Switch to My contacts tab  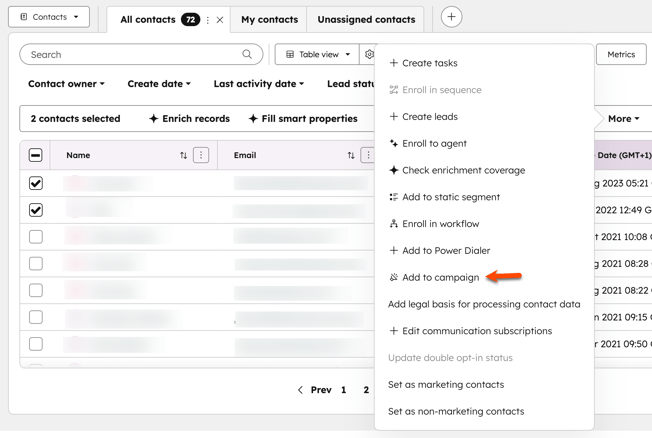tap(269, 20)
